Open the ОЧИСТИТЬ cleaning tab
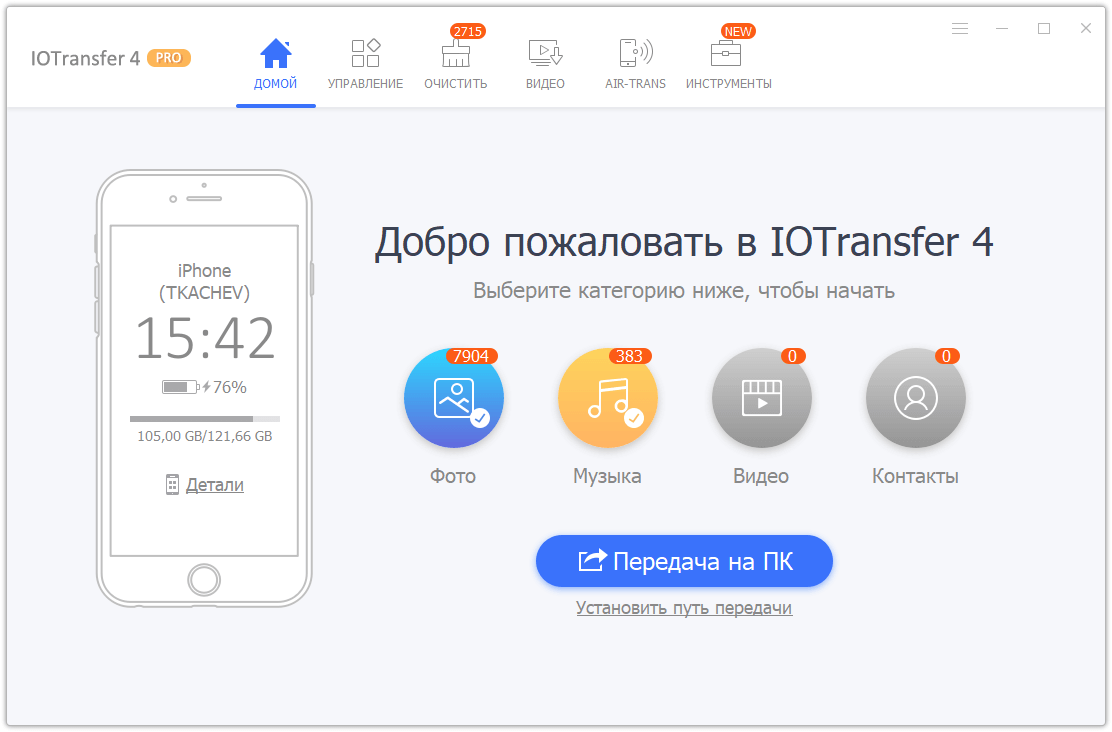 click(x=455, y=65)
